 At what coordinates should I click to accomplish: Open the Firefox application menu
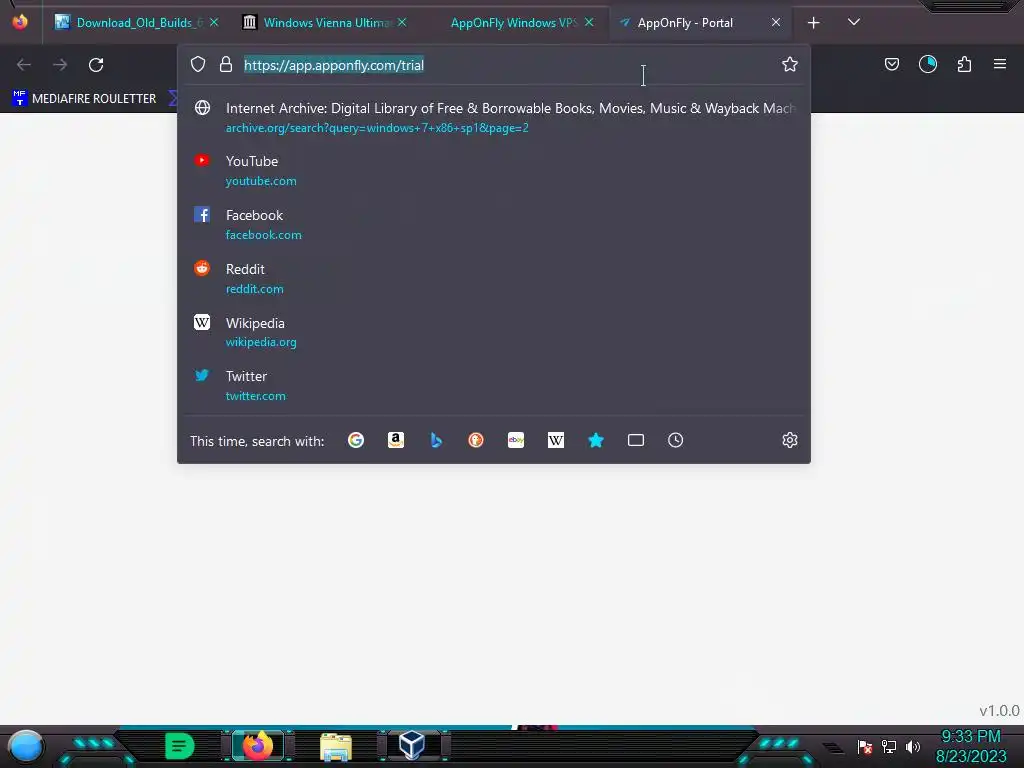pyautogui.click(x=1000, y=64)
